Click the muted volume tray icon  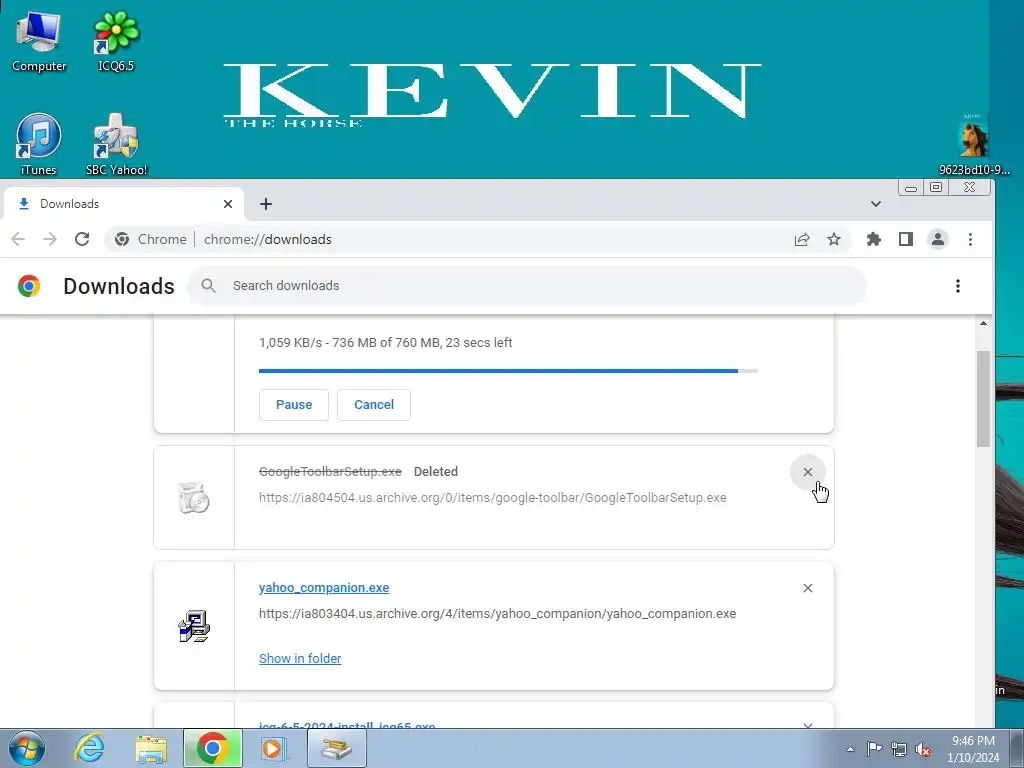click(x=923, y=749)
